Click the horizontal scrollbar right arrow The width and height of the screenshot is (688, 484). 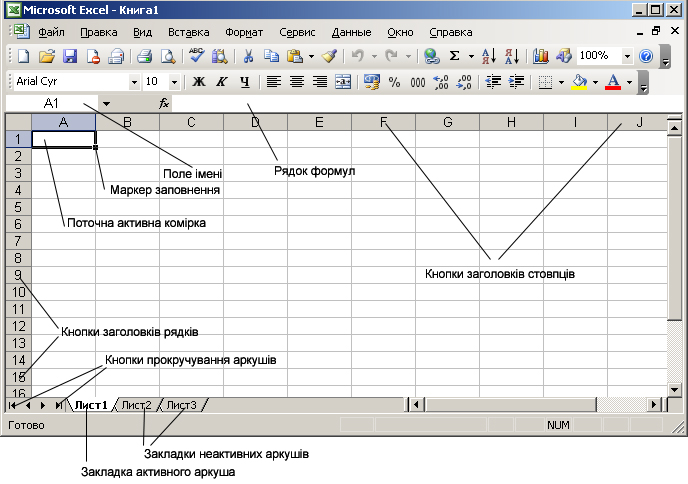click(654, 405)
